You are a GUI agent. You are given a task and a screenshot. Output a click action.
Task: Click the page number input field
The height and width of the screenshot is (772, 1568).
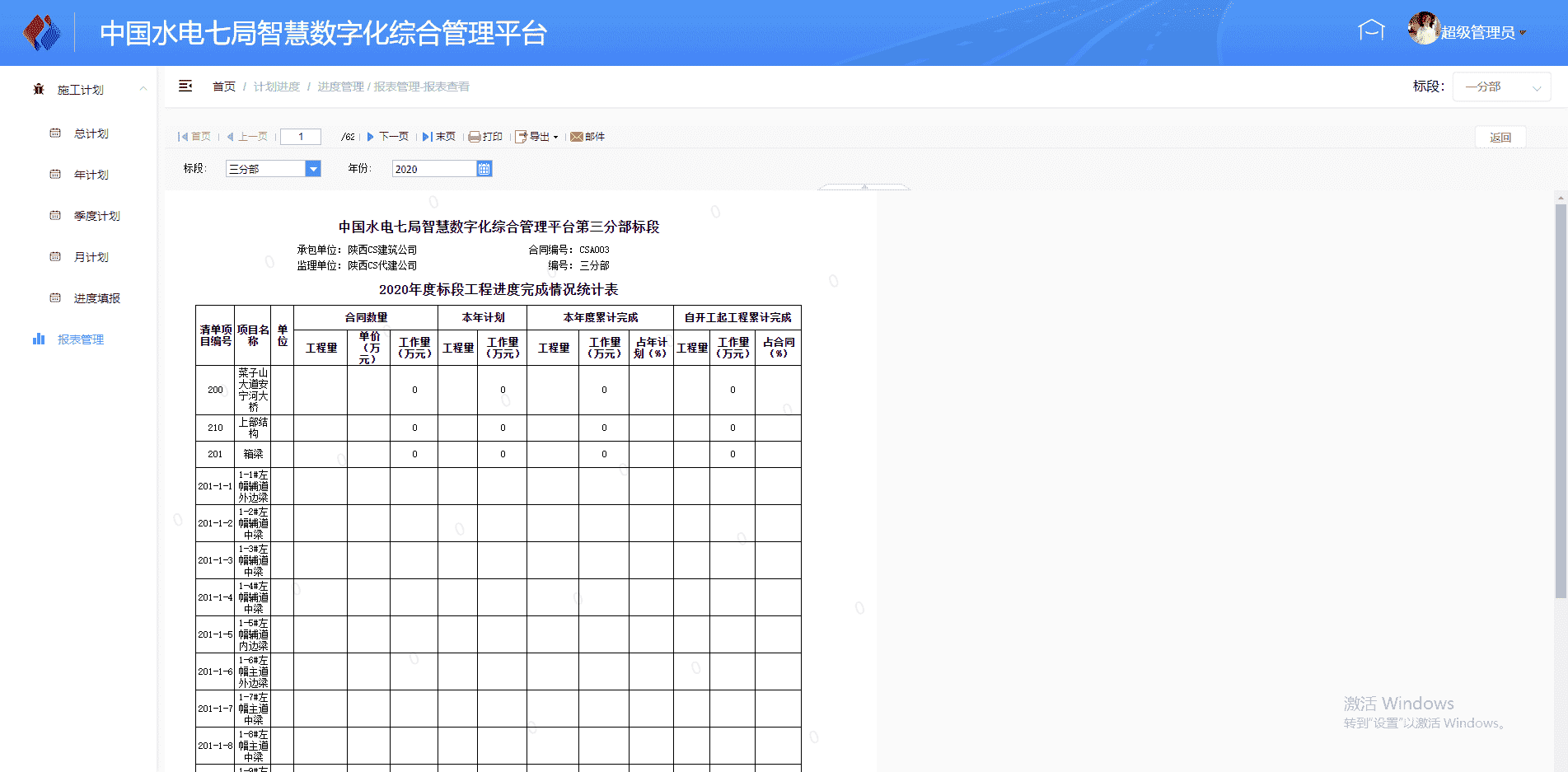[x=301, y=137]
